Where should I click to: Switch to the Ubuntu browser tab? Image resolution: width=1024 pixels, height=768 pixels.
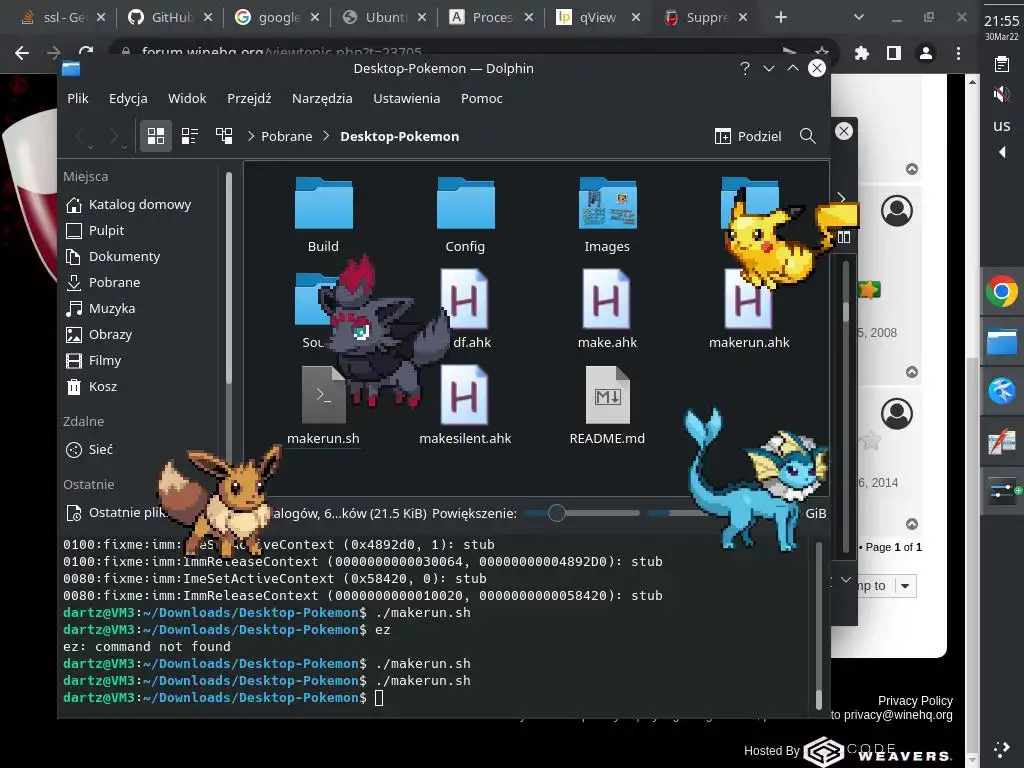pyautogui.click(x=385, y=18)
